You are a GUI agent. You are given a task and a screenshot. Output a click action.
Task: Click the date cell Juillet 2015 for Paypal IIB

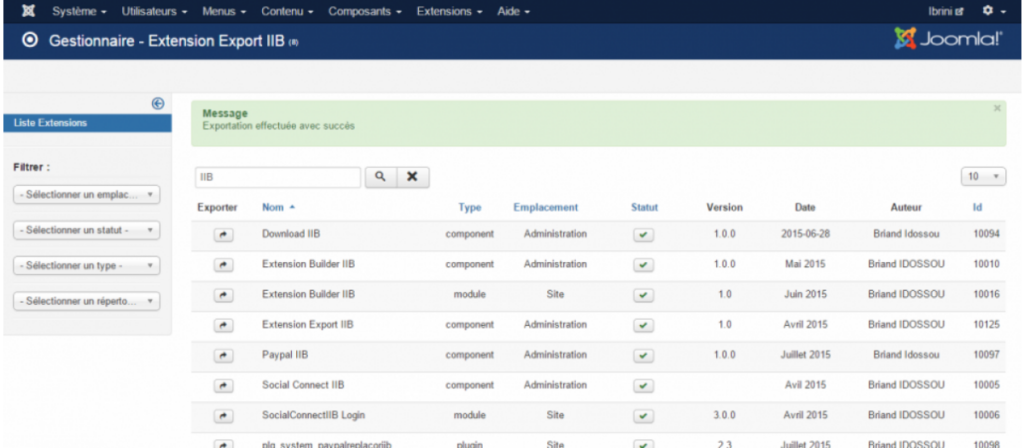click(x=805, y=355)
